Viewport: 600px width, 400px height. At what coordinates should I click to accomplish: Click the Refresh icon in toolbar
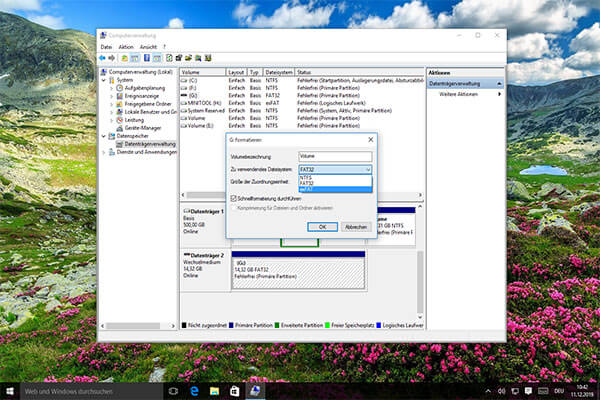pos(169,58)
